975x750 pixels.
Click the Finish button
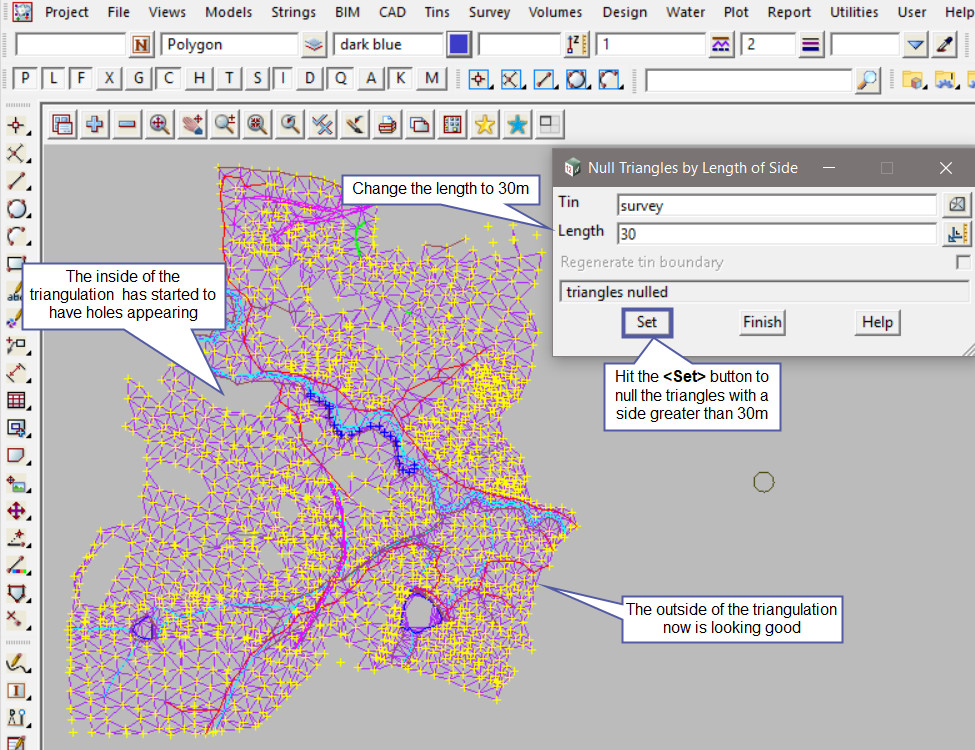[x=762, y=322]
